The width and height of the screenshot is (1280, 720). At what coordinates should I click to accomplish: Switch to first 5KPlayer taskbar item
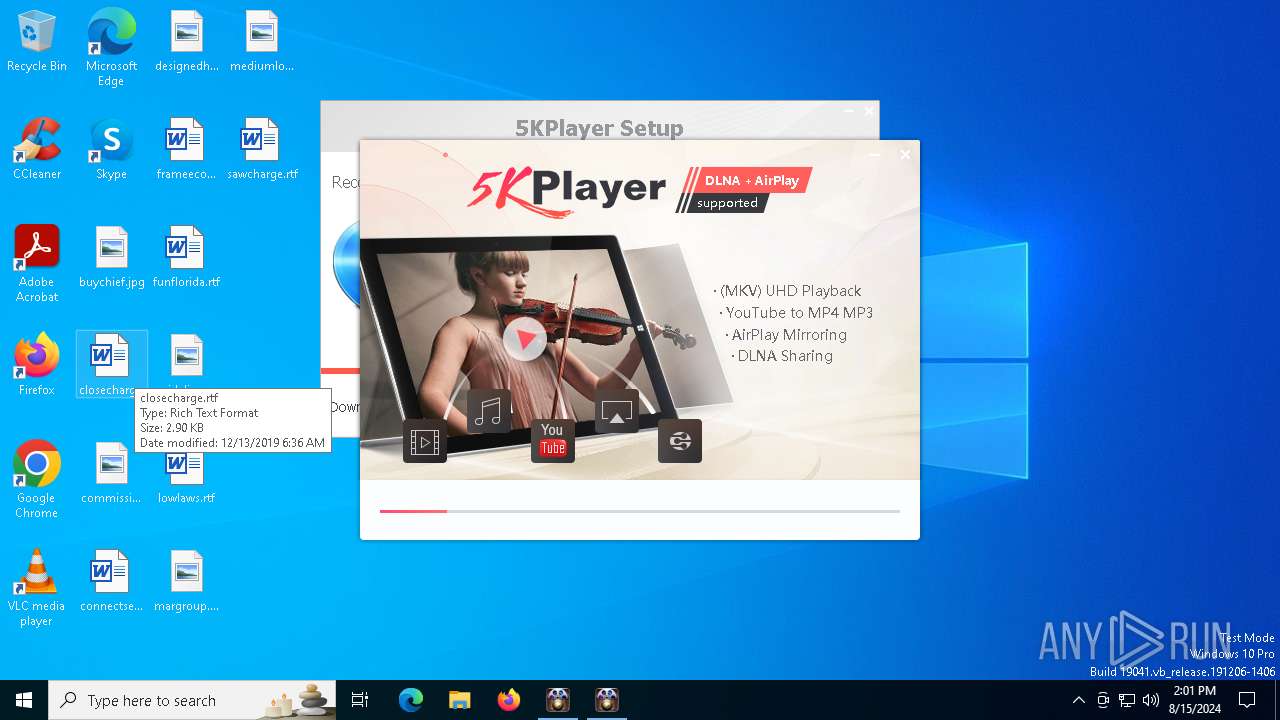pyautogui.click(x=557, y=700)
